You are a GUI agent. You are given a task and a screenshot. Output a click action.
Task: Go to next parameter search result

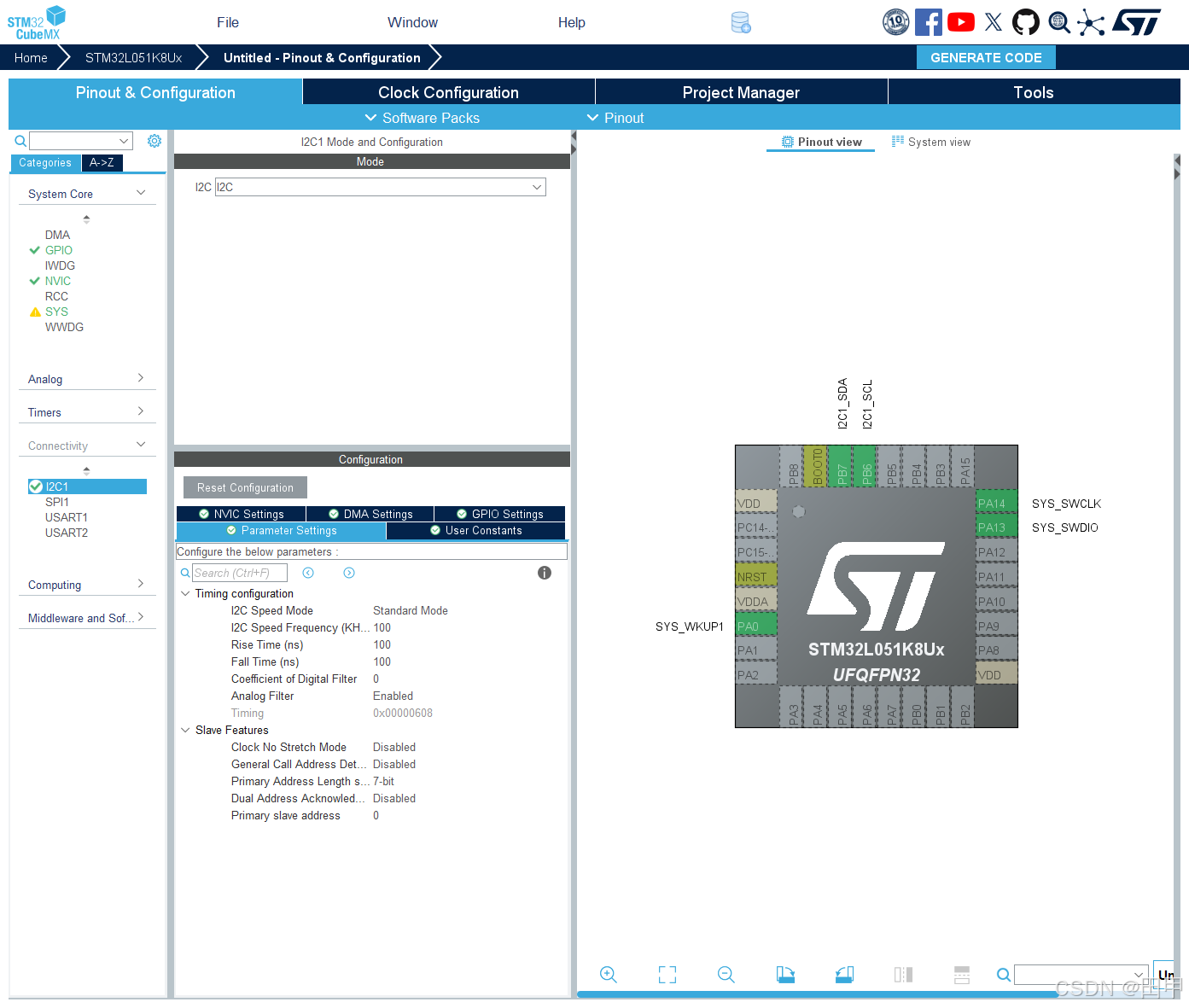(x=349, y=573)
